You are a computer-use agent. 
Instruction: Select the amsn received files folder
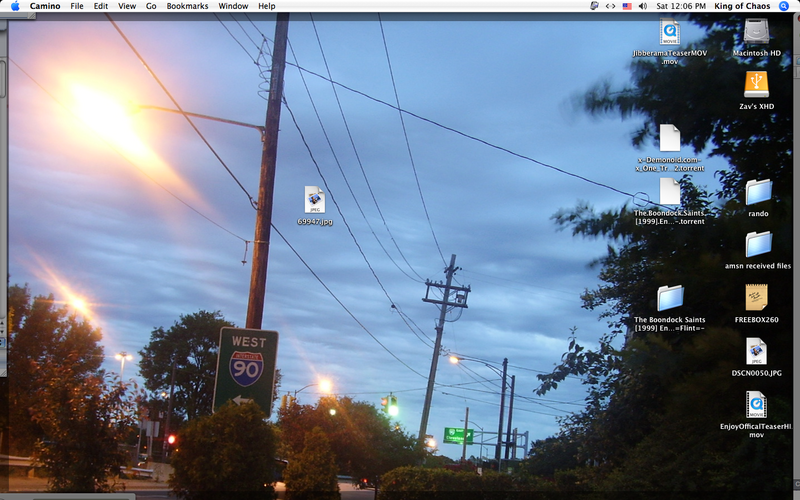point(758,244)
